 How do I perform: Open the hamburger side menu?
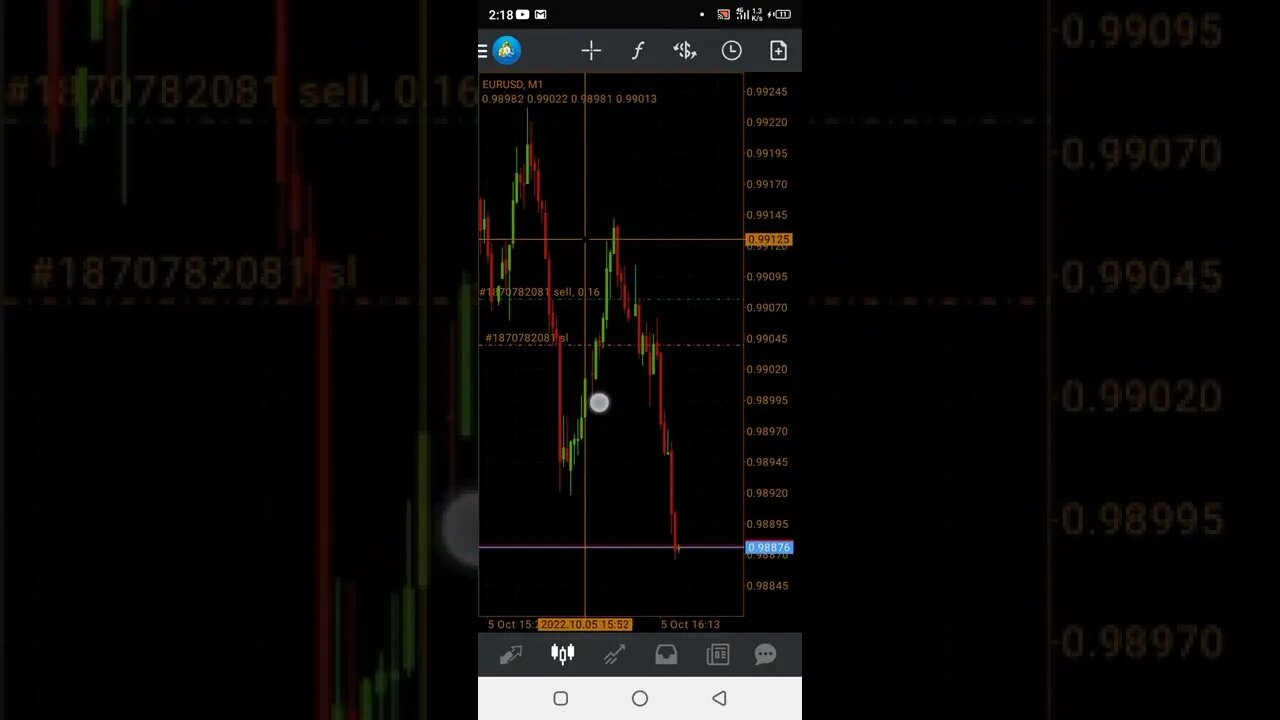click(x=483, y=51)
